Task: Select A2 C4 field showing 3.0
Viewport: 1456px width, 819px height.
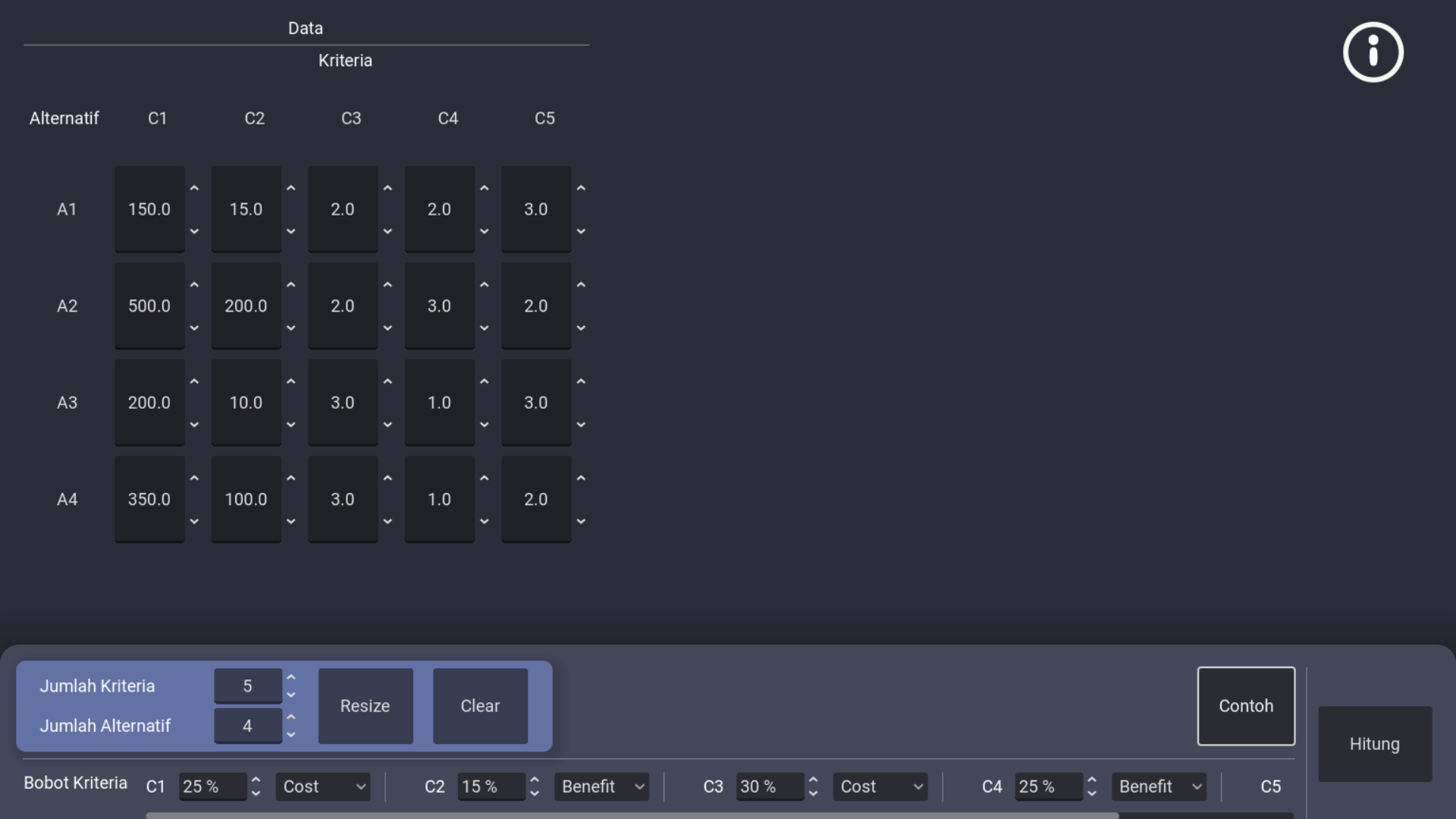Action: pyautogui.click(x=439, y=306)
